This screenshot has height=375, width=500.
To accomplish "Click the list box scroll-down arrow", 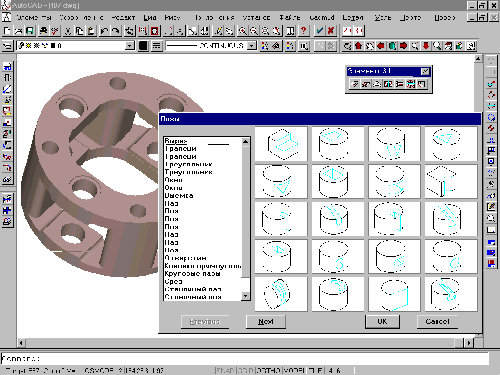I will click(x=246, y=296).
